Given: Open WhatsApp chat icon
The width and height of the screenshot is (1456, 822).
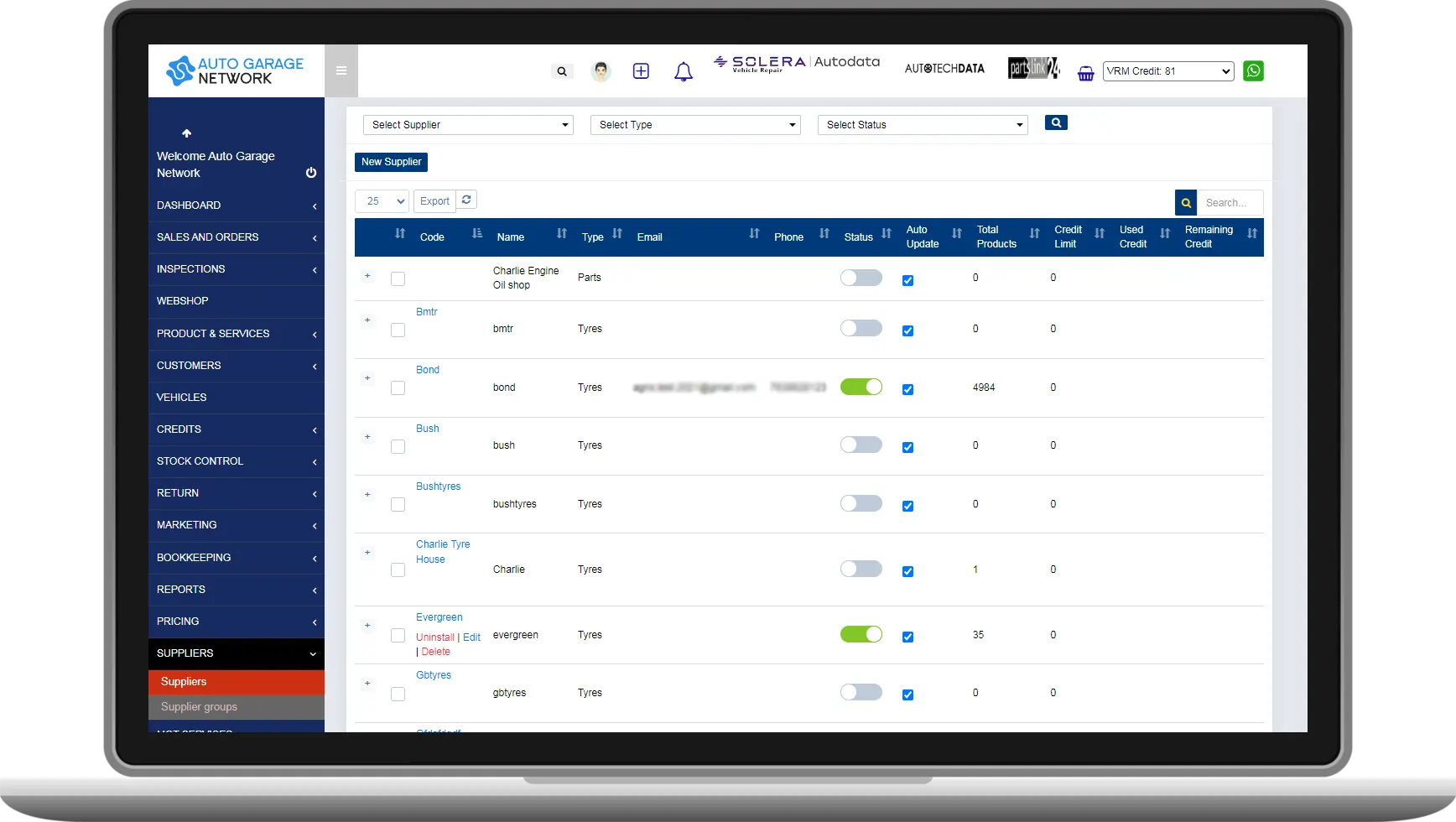Looking at the screenshot, I should (x=1254, y=70).
